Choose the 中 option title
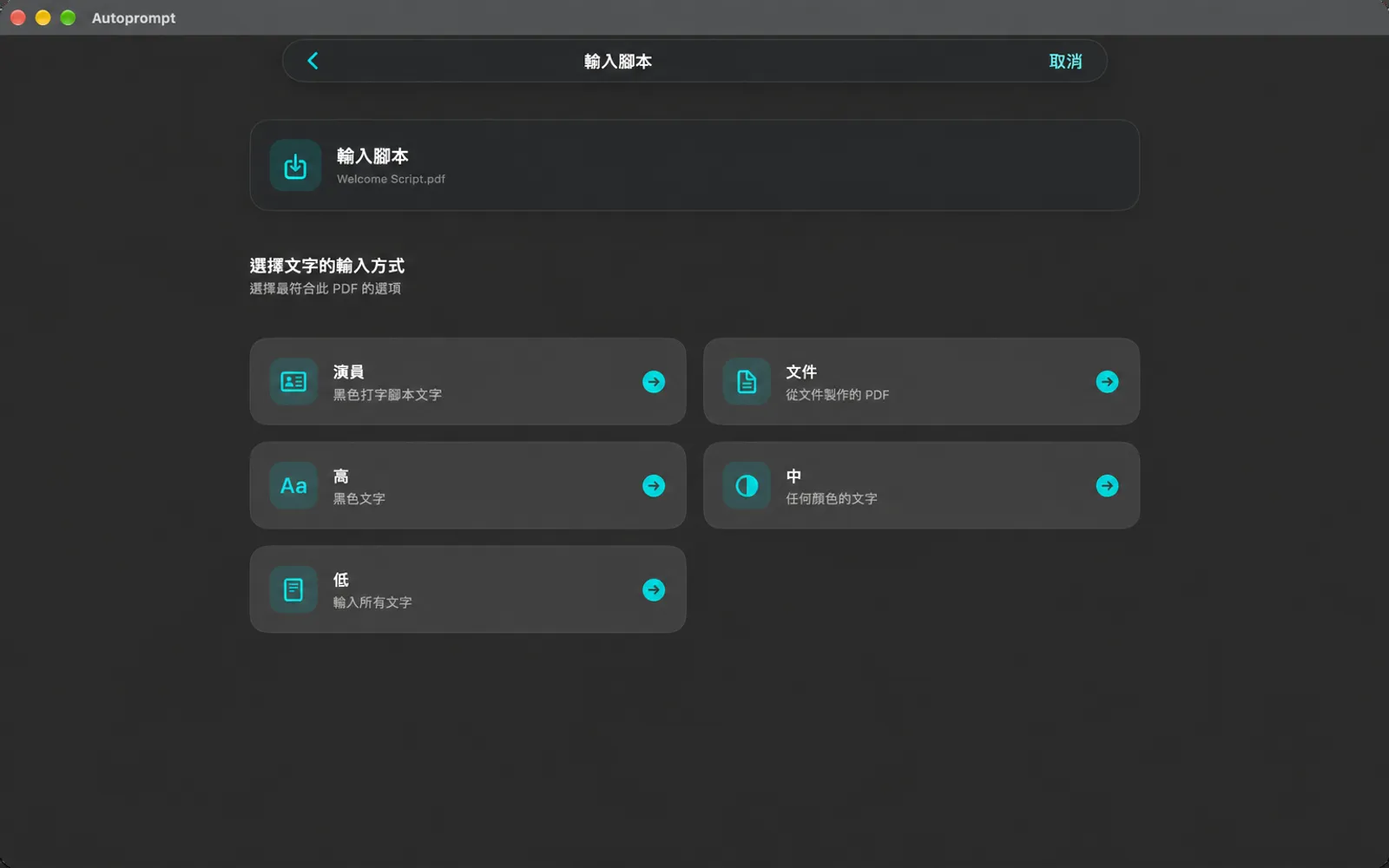 (x=793, y=476)
